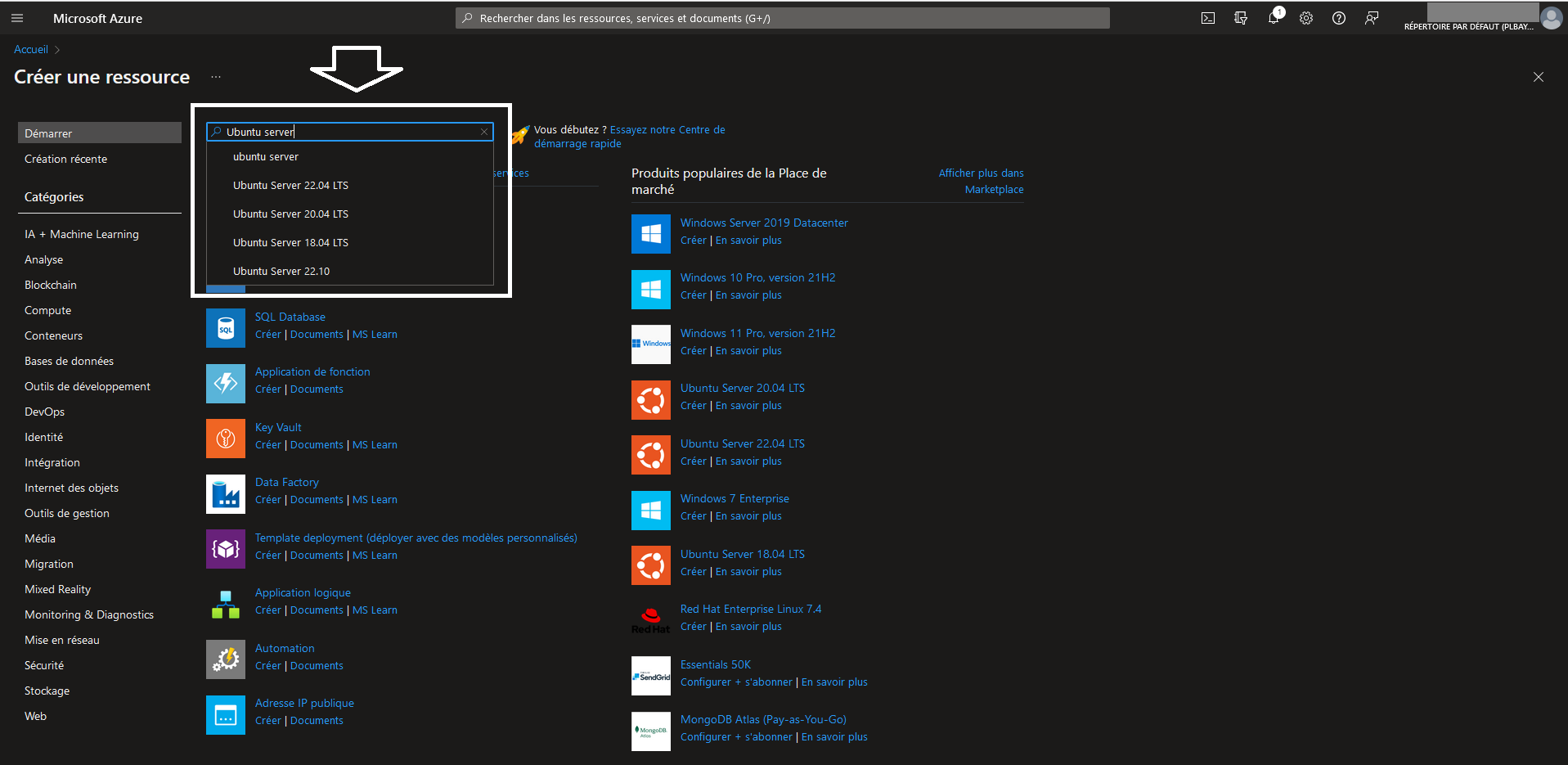This screenshot has height=765, width=1568.
Task: Clear the Ubuntu server search field
Action: [x=484, y=132]
